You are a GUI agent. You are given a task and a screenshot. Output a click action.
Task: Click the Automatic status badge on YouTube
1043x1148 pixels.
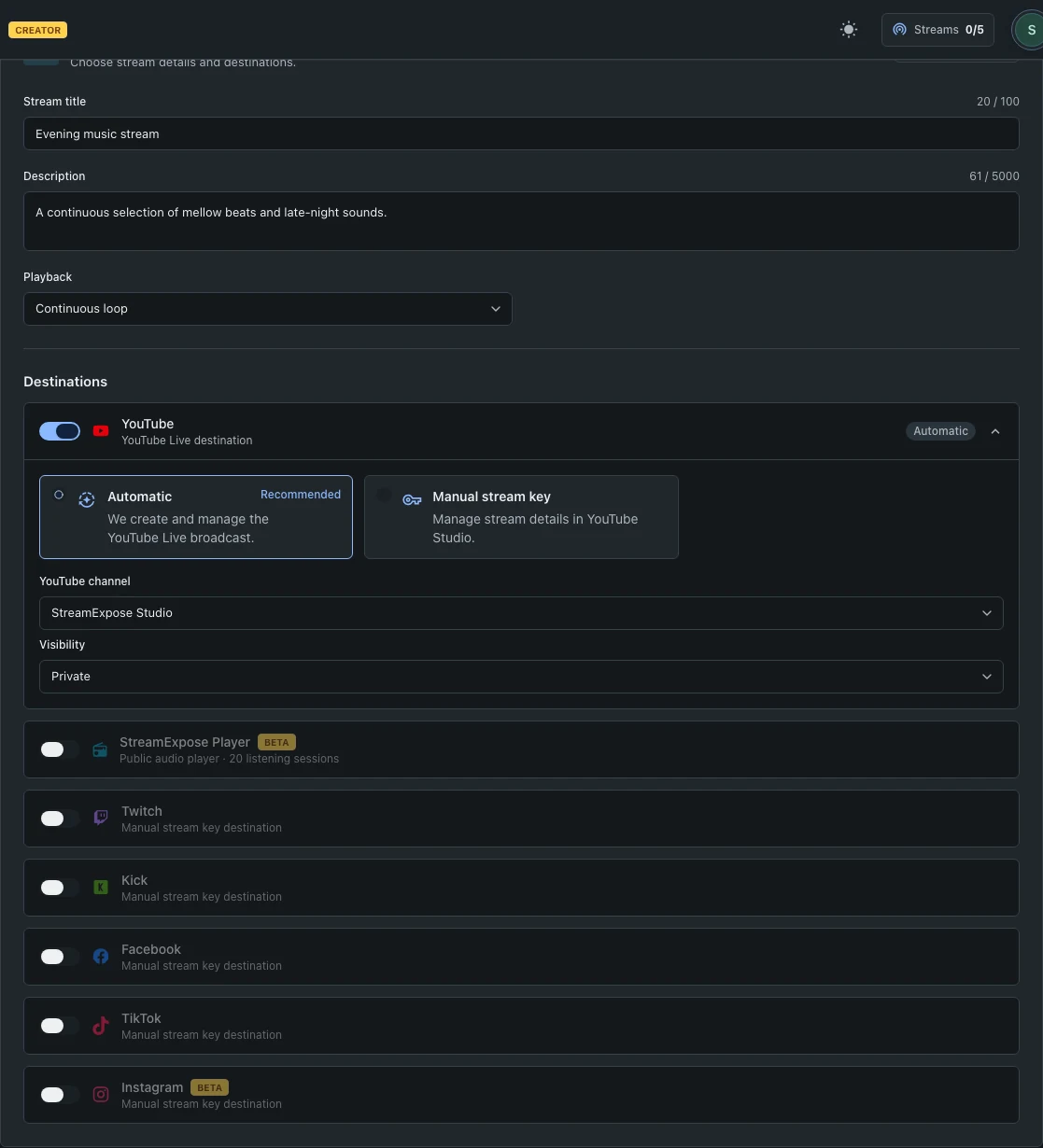pyautogui.click(x=940, y=431)
